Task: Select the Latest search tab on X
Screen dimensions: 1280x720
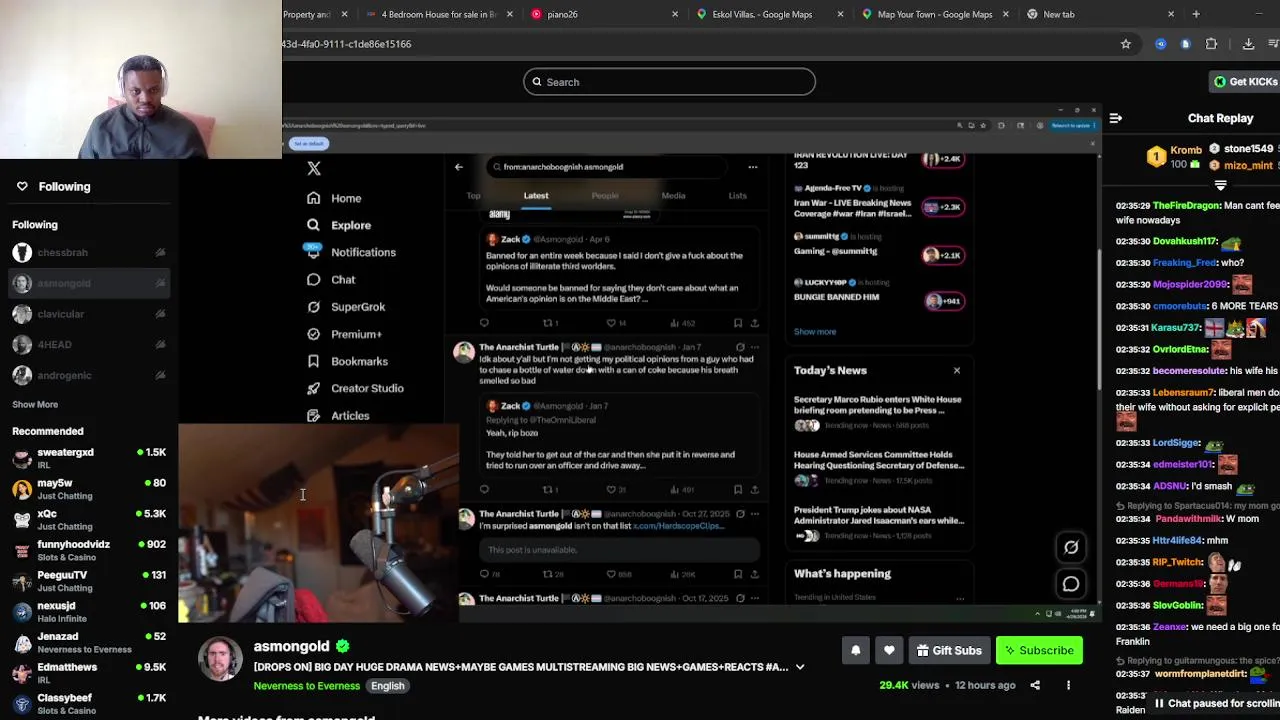Action: click(x=536, y=196)
